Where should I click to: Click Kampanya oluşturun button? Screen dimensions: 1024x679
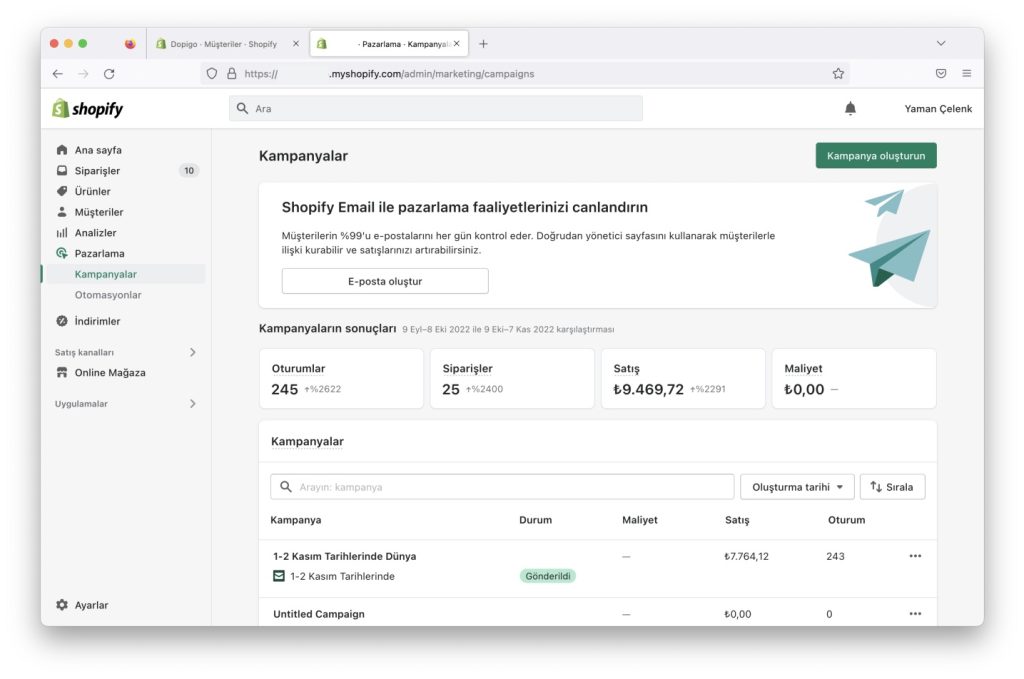tap(876, 155)
